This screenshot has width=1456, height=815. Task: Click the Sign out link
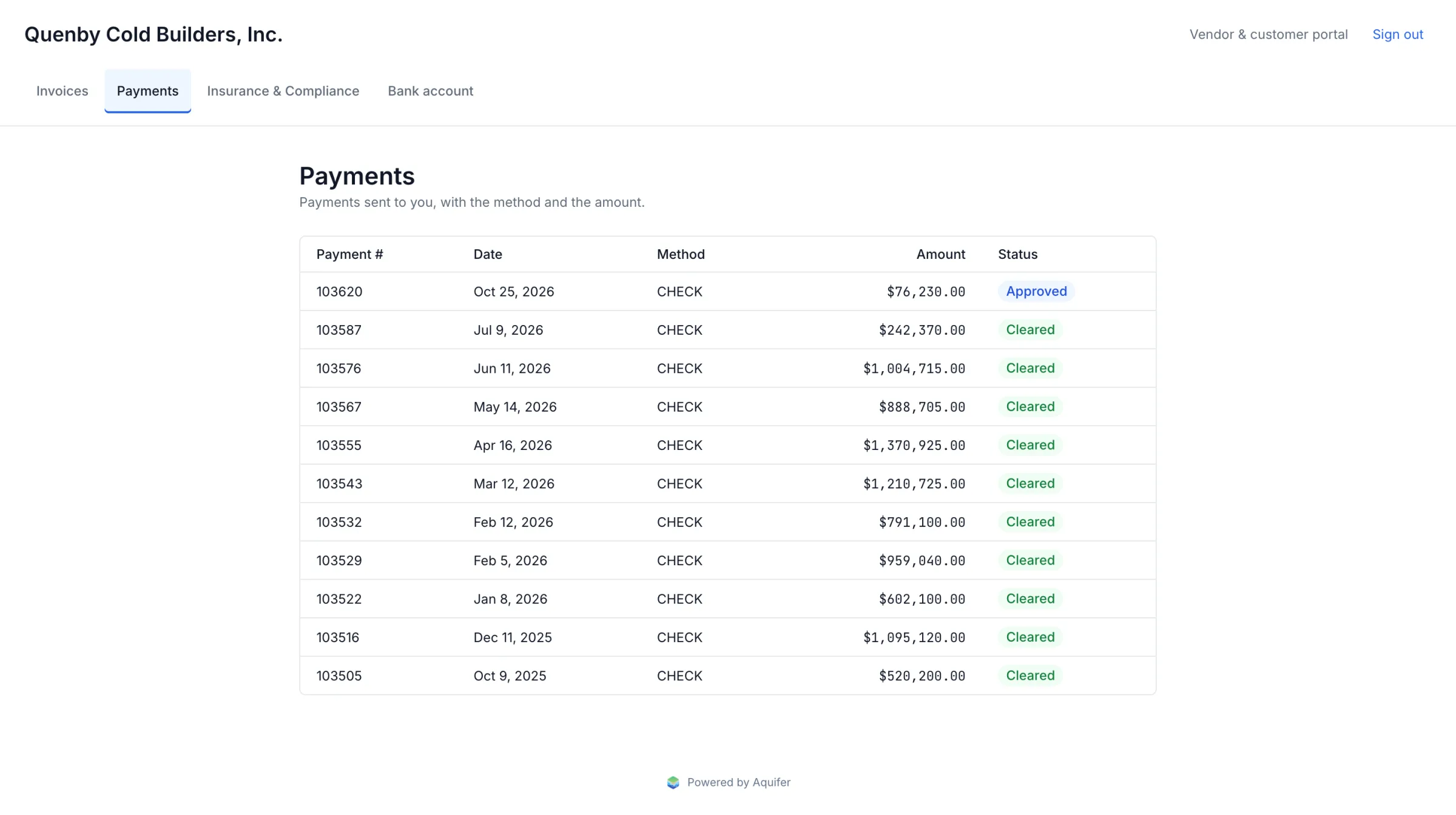(1398, 35)
